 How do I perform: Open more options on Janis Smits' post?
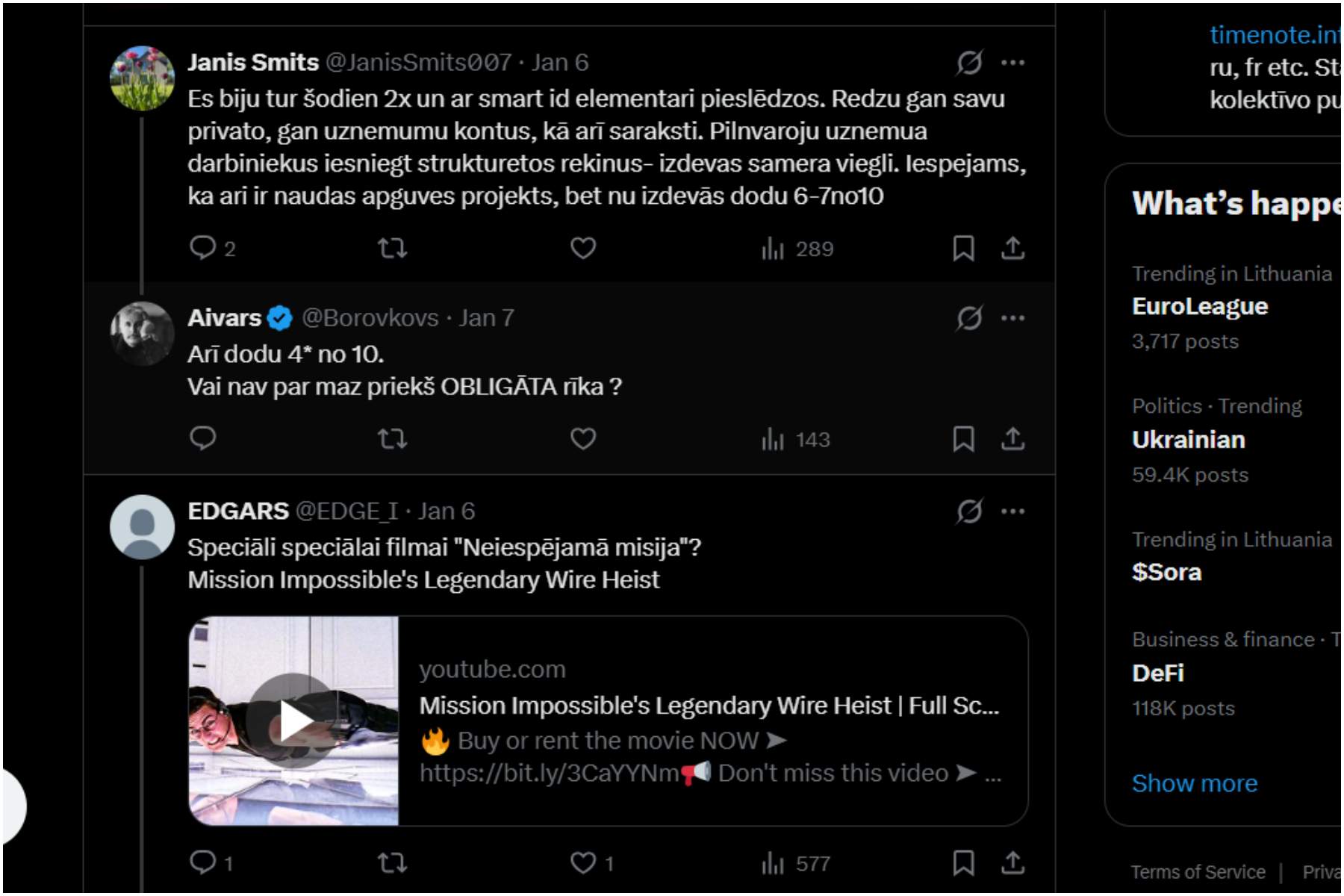coord(1013,63)
